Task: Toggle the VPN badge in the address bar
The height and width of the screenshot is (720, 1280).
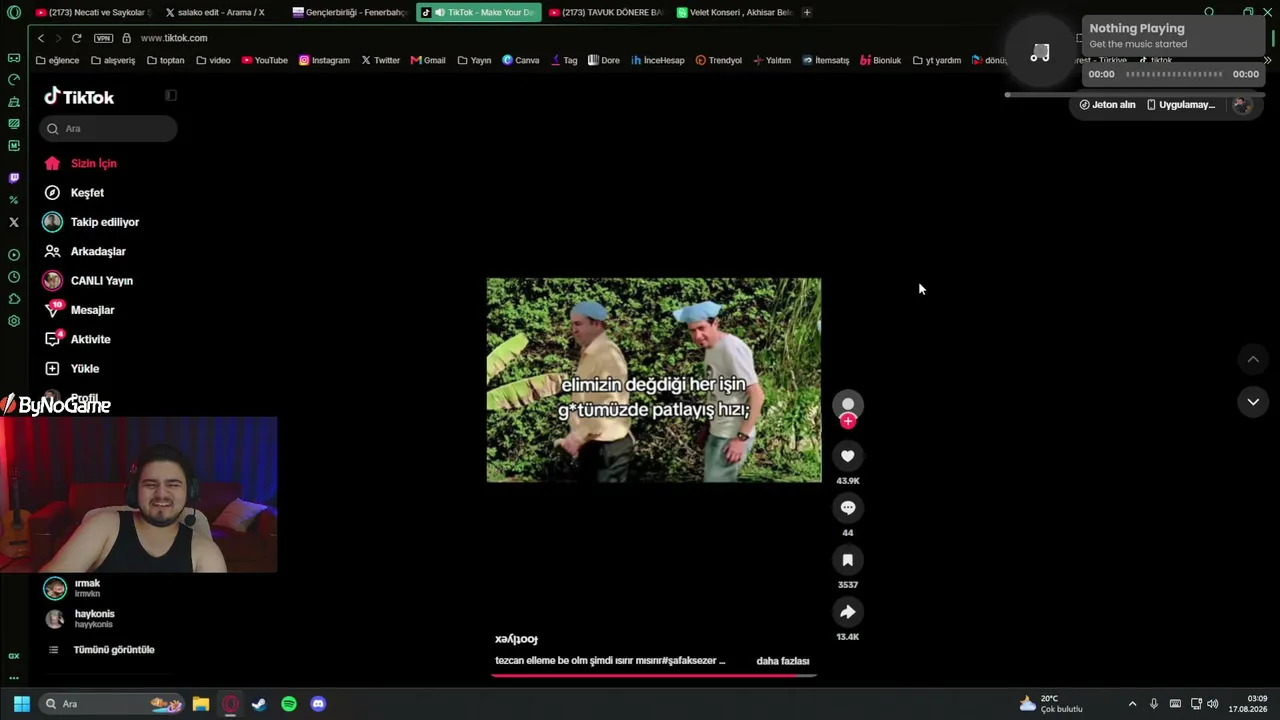Action: pos(103,38)
